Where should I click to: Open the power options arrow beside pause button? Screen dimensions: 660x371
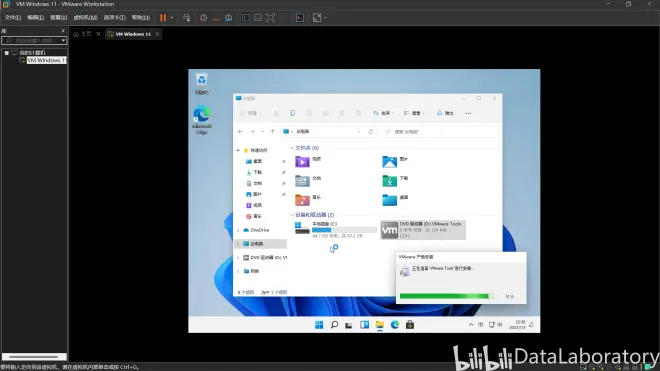point(172,18)
